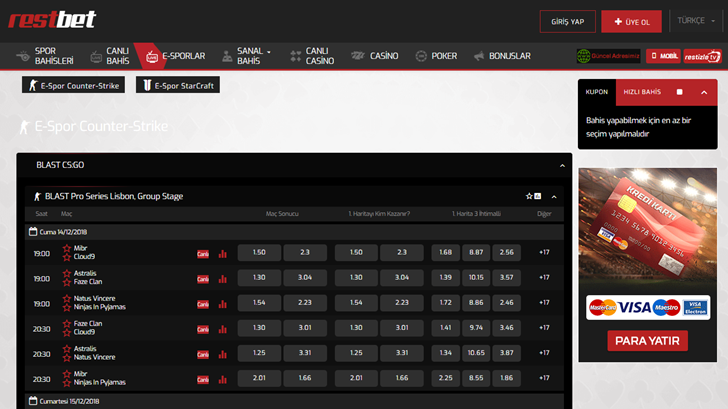This screenshot has height=409, width=728.
Task: Switch to the Kupon tab
Action: pos(597,92)
